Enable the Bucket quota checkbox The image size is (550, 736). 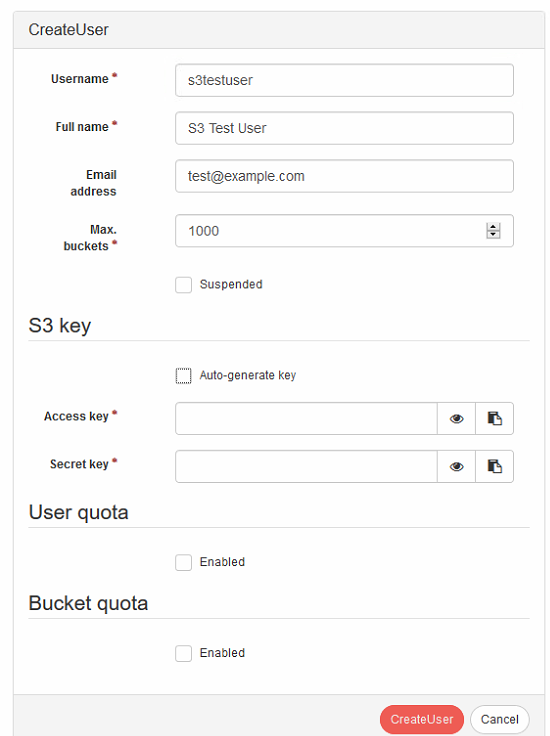pyautogui.click(x=183, y=653)
